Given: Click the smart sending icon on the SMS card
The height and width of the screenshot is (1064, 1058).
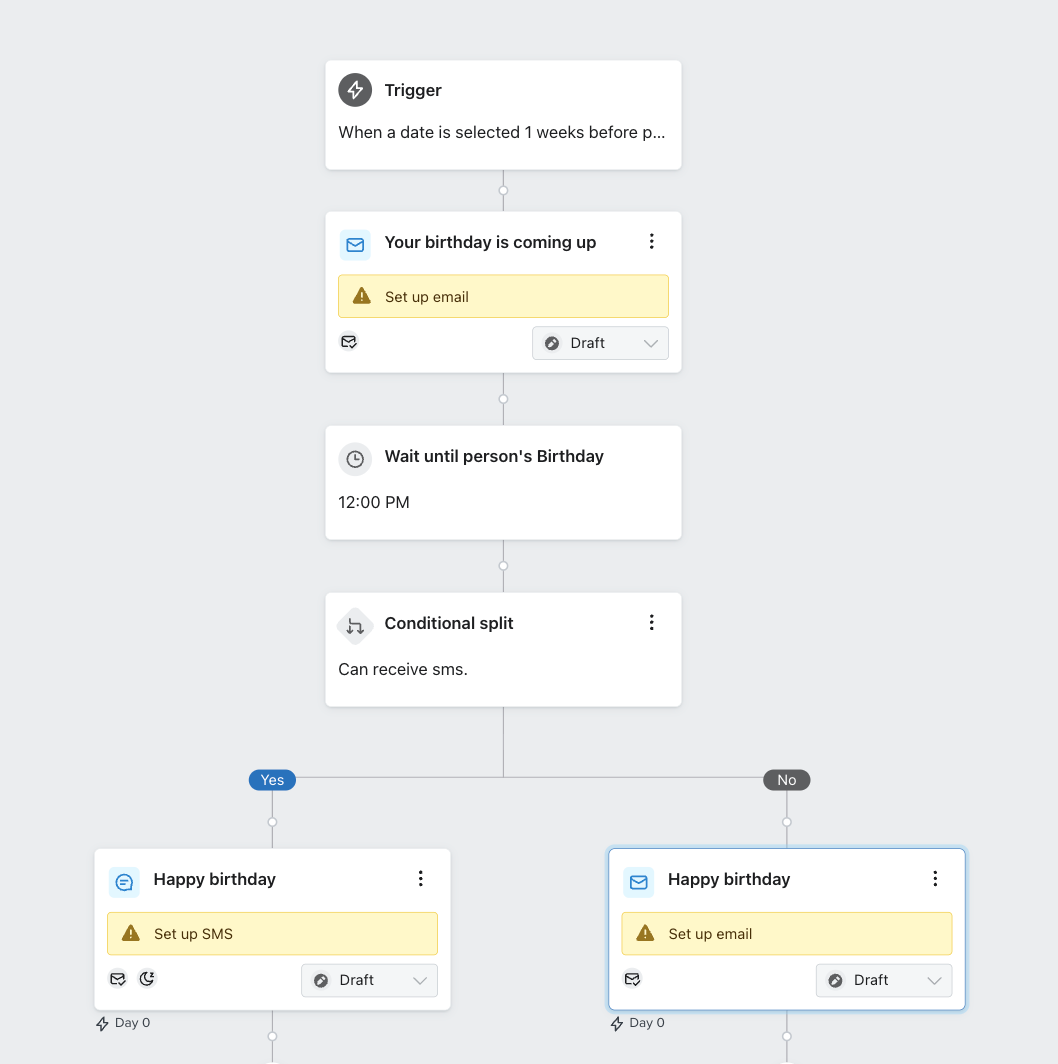Looking at the screenshot, I should (118, 978).
